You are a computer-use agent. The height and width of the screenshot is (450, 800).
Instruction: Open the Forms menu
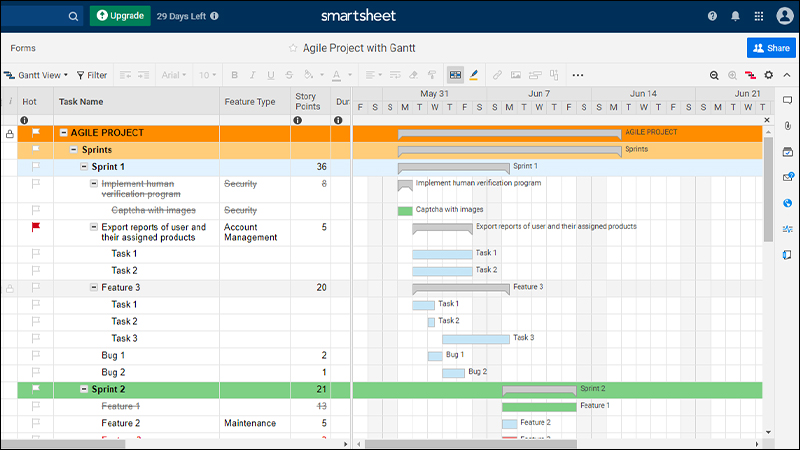pos(23,48)
